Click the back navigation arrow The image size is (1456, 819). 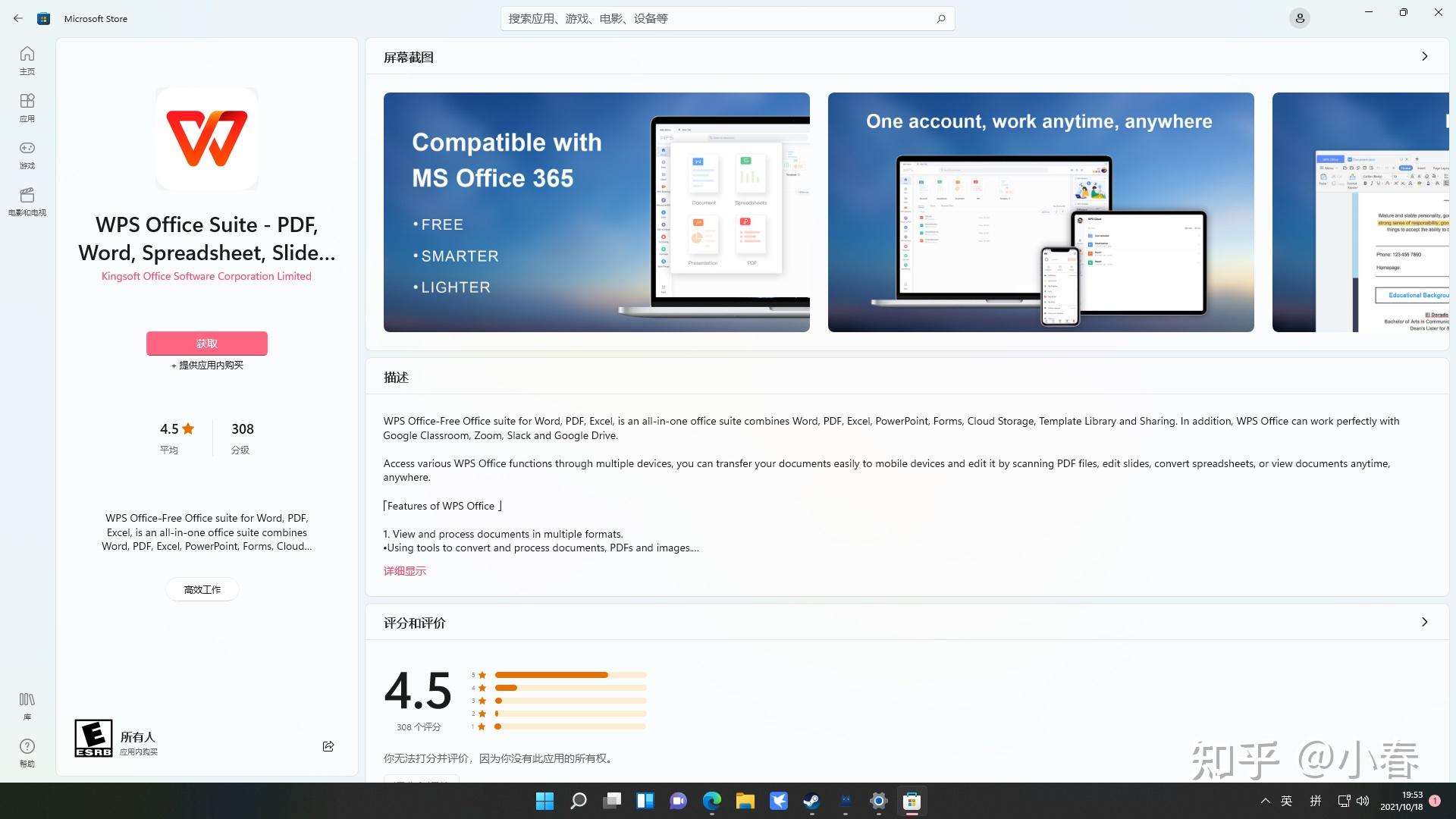pyautogui.click(x=18, y=18)
